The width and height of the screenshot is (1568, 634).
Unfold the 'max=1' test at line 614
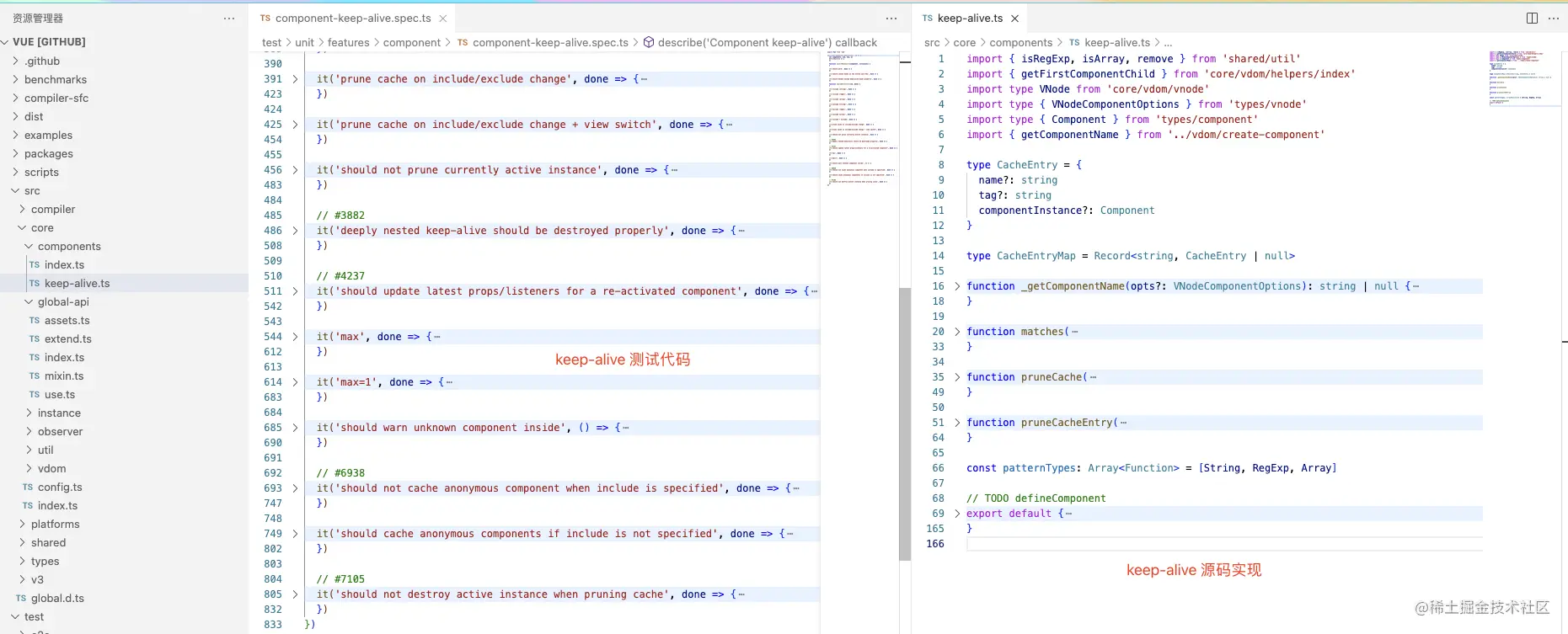pos(295,382)
